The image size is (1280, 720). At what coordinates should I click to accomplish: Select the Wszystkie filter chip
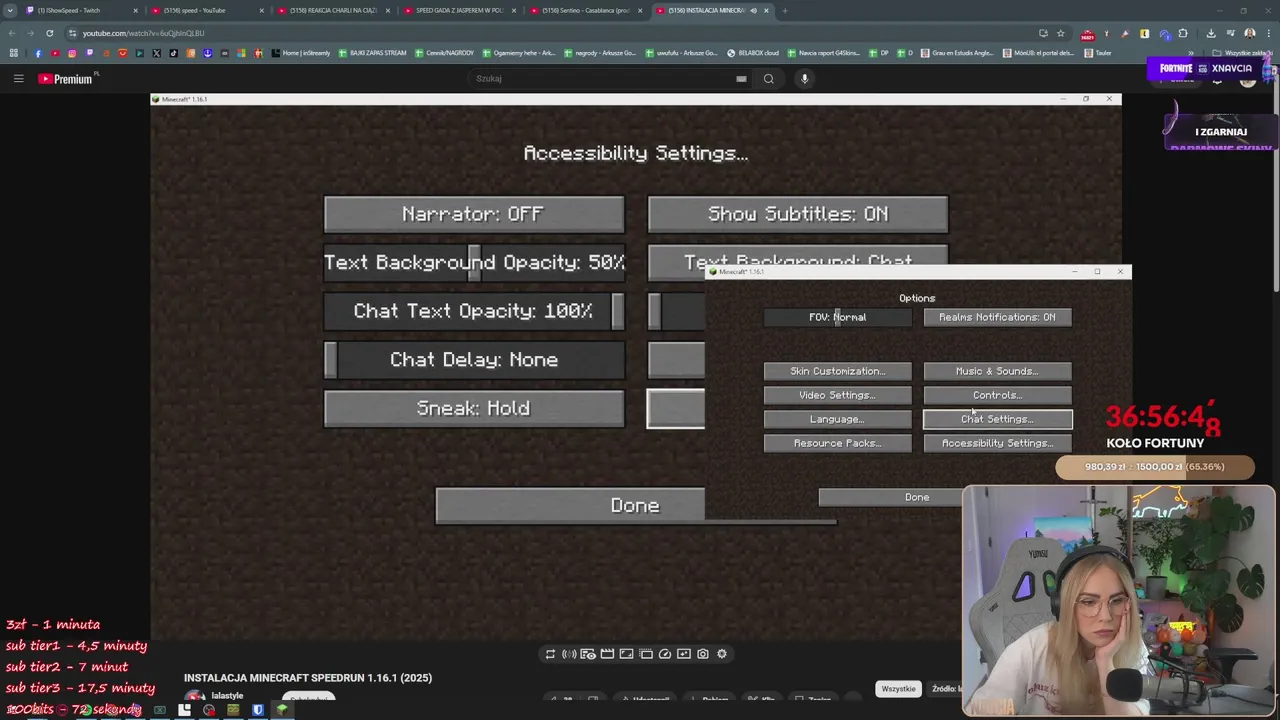(898, 688)
